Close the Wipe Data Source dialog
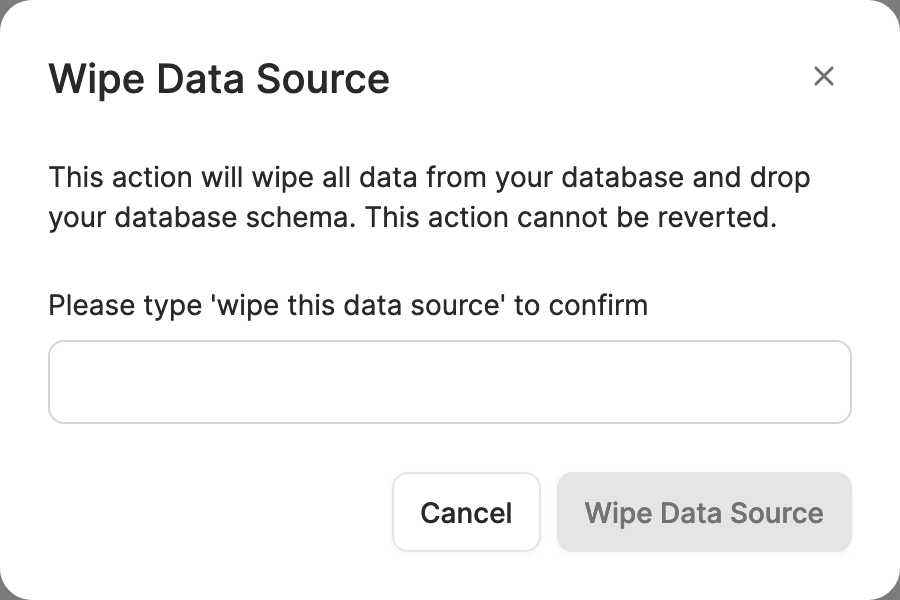Viewport: 900px width, 600px height. point(823,76)
